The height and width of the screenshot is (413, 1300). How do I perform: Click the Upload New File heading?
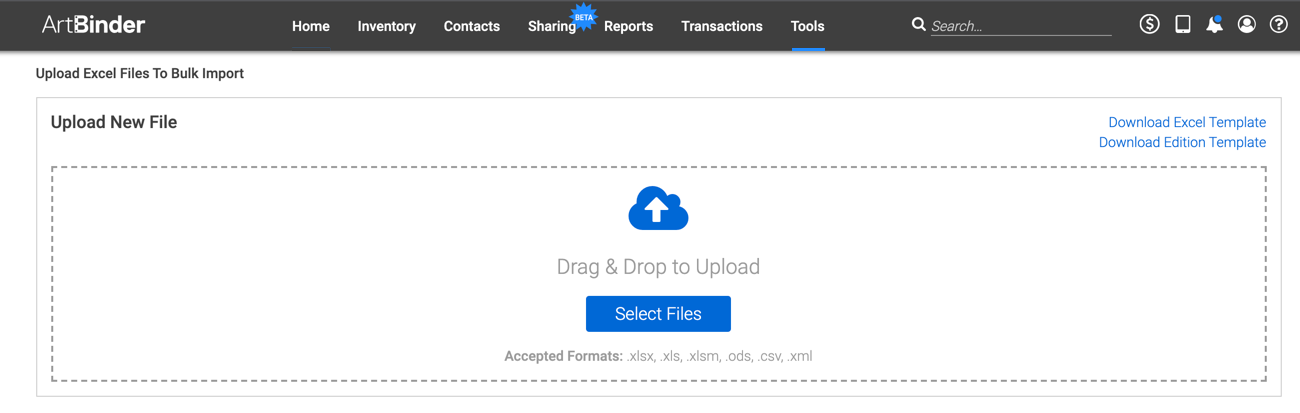click(x=114, y=122)
